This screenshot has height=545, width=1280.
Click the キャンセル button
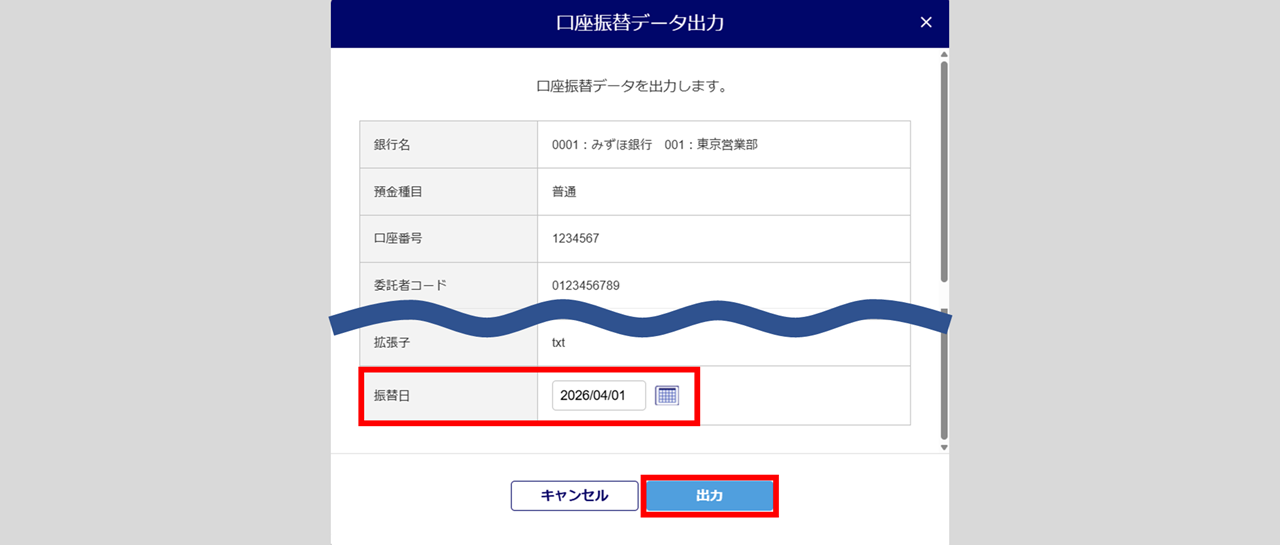coord(574,496)
